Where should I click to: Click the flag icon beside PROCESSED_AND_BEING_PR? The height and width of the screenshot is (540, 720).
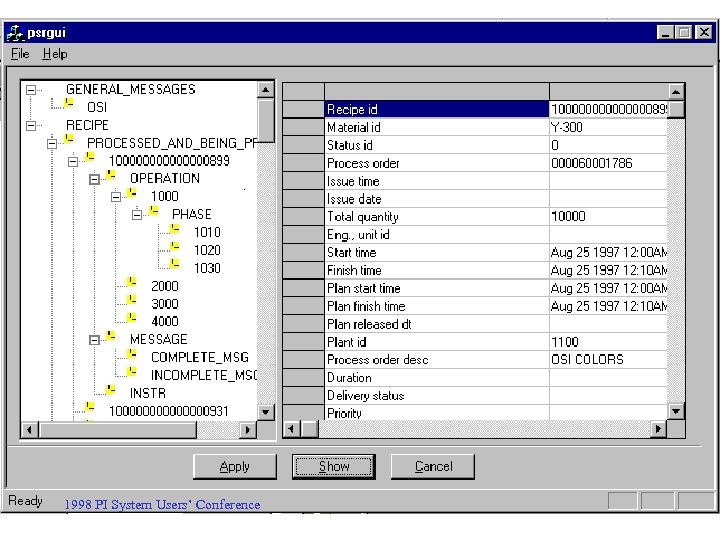(x=69, y=138)
